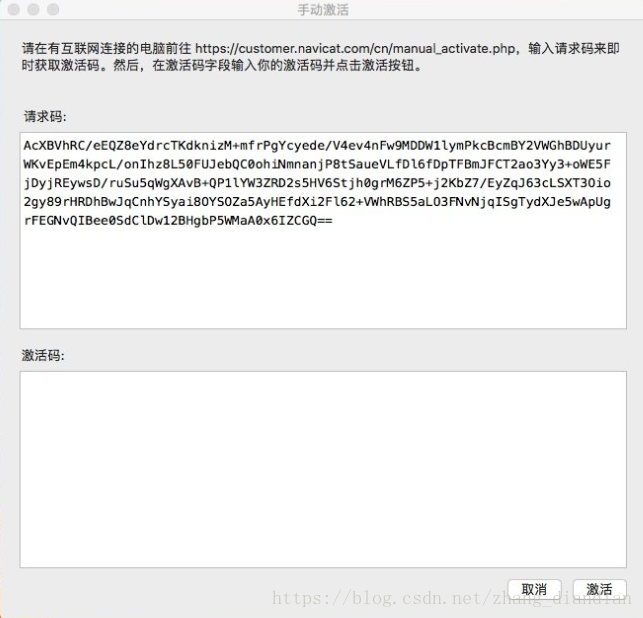Click the == ending of the request code
This screenshot has width=643, height=618.
coord(325,221)
